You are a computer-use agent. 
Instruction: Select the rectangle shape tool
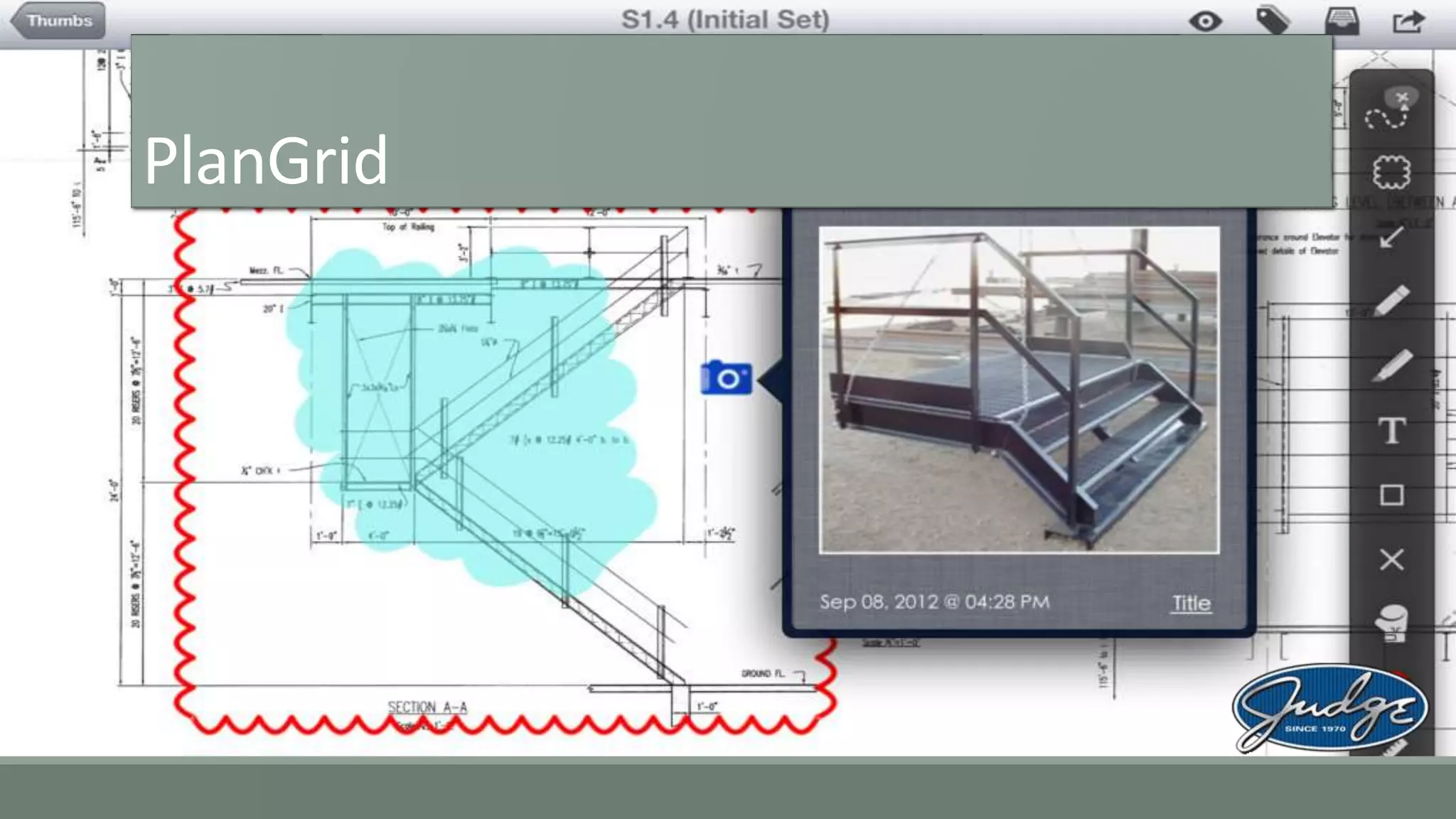pos(1391,495)
